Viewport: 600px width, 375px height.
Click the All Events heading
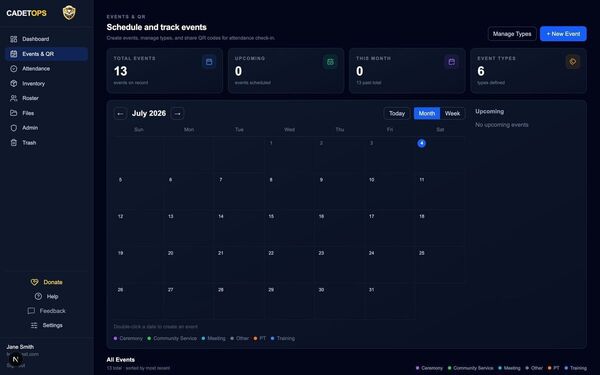[121, 360]
